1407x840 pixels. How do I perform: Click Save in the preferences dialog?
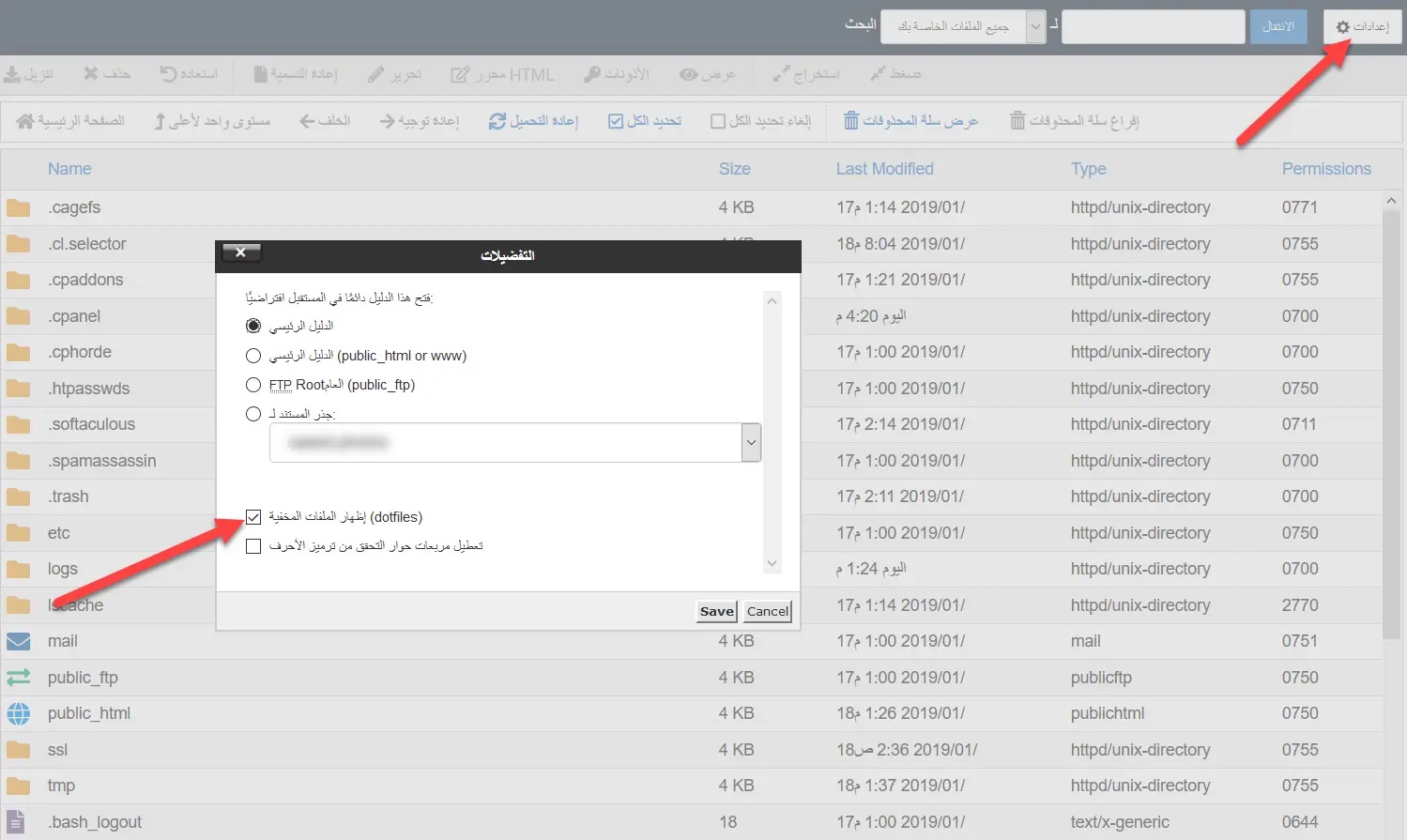[x=717, y=611]
